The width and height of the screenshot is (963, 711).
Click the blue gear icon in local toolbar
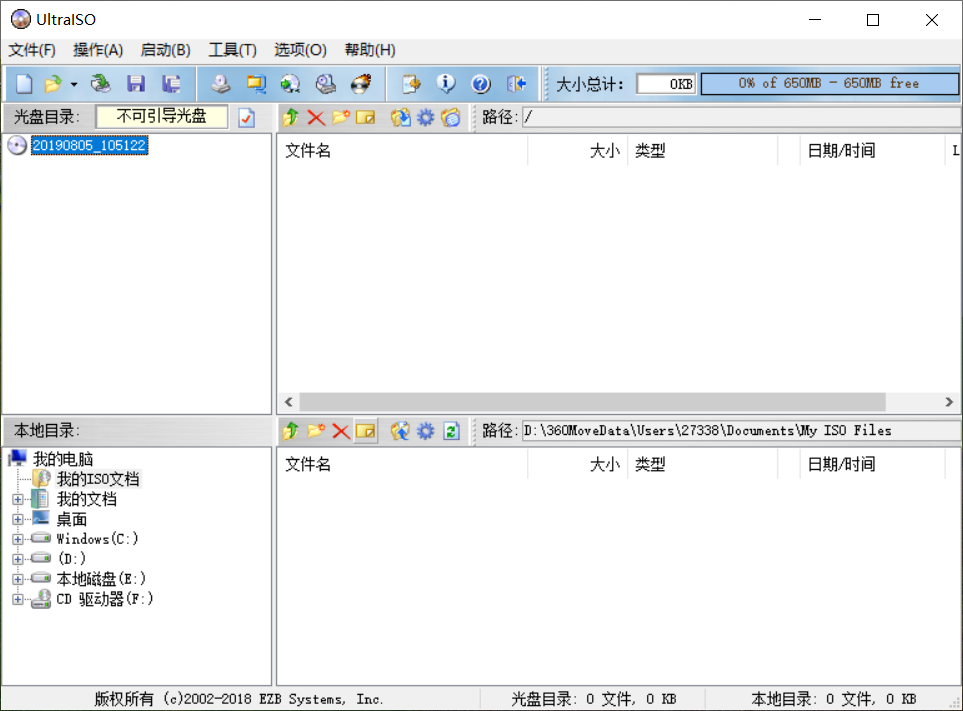tap(425, 431)
